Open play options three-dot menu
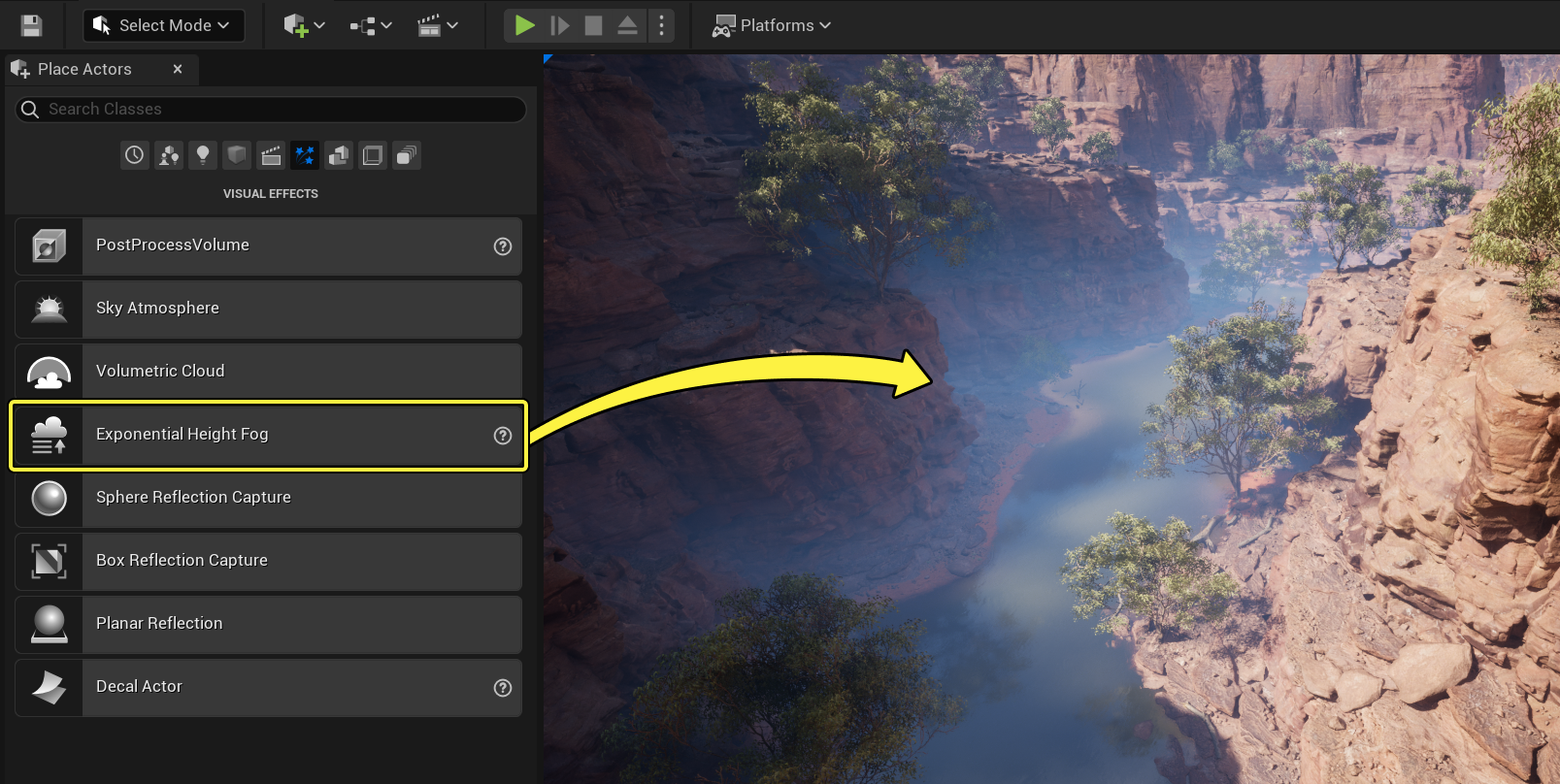 click(661, 25)
